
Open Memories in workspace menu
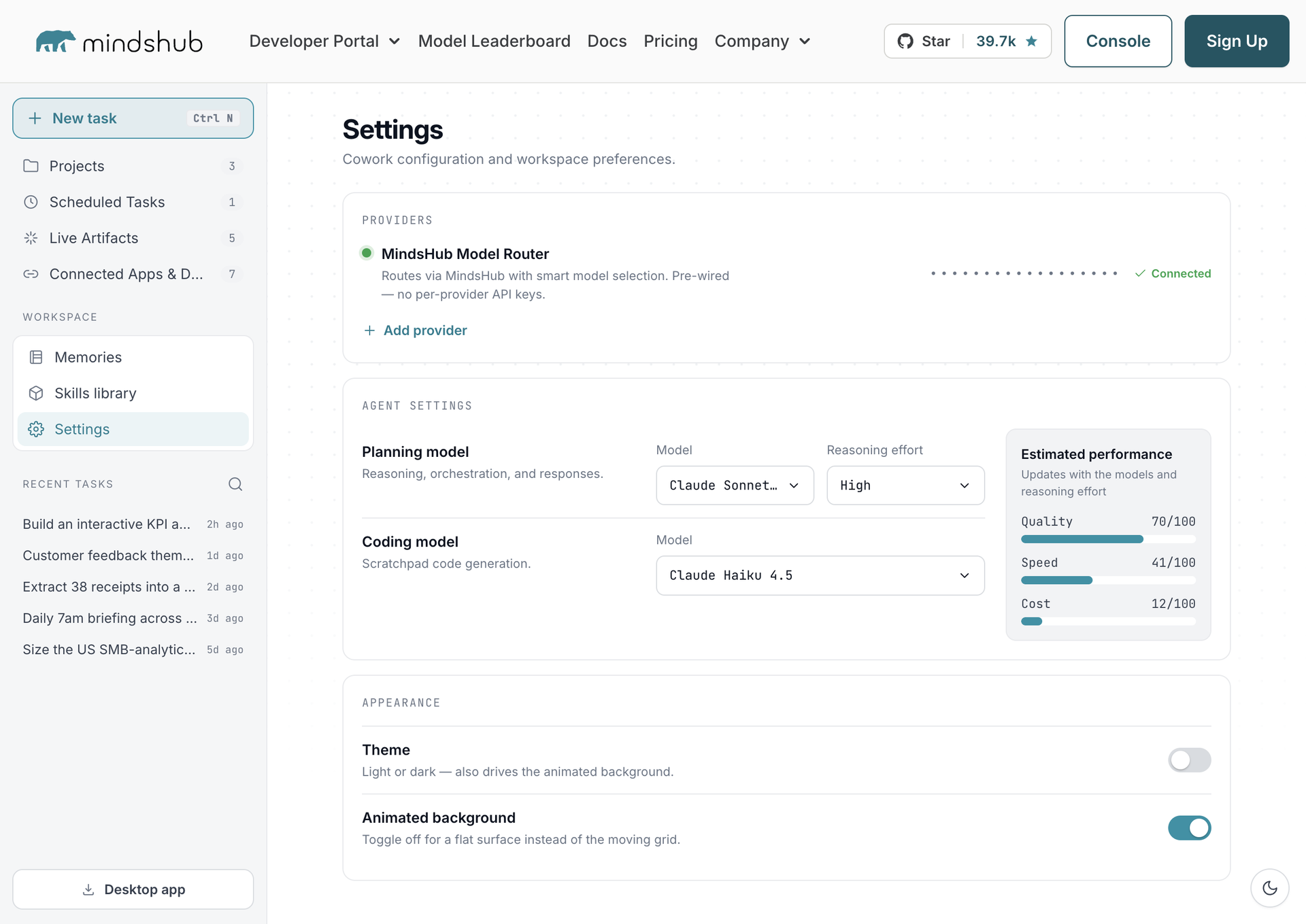tap(133, 357)
